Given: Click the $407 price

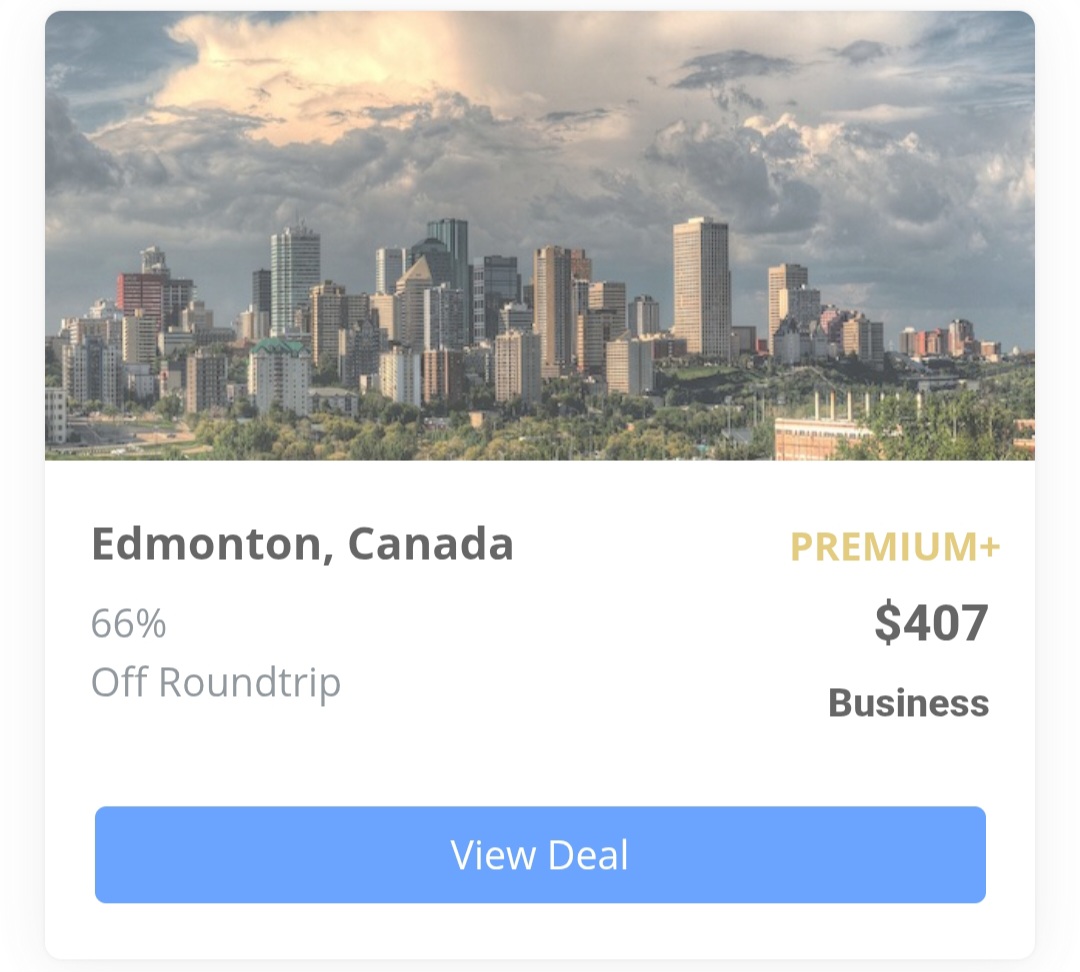Looking at the screenshot, I should coord(931,622).
